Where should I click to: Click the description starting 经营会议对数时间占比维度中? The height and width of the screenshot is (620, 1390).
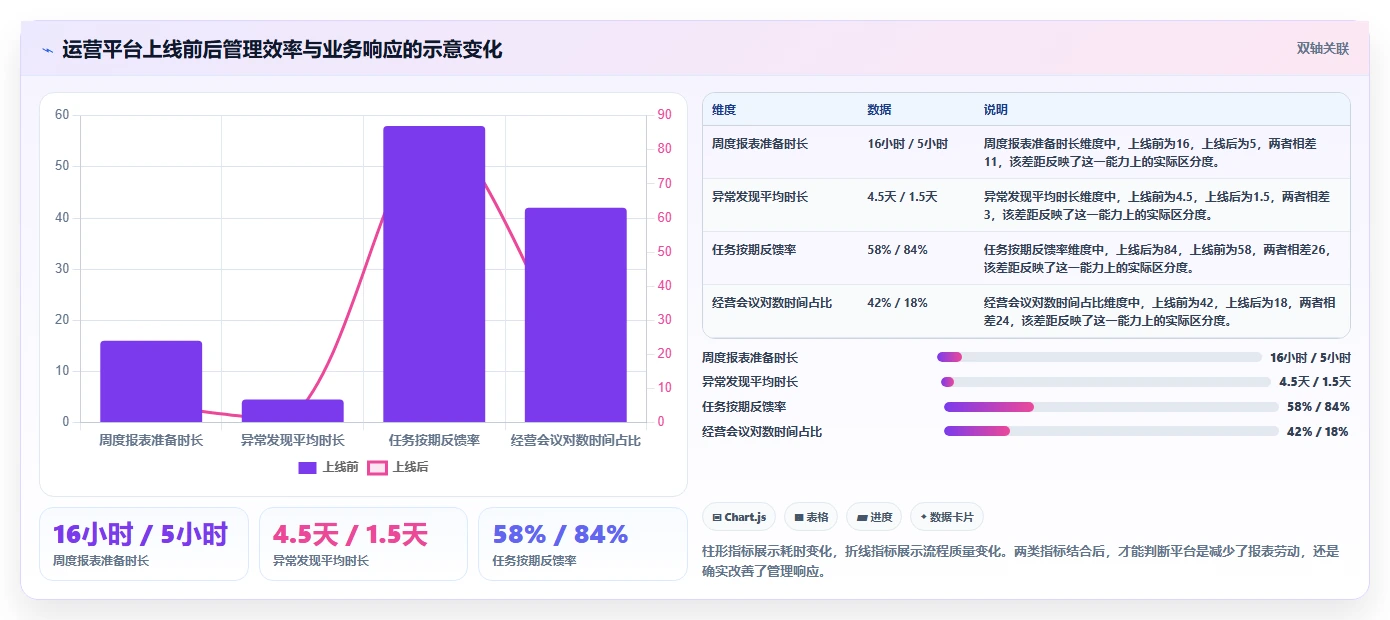click(x=1160, y=311)
